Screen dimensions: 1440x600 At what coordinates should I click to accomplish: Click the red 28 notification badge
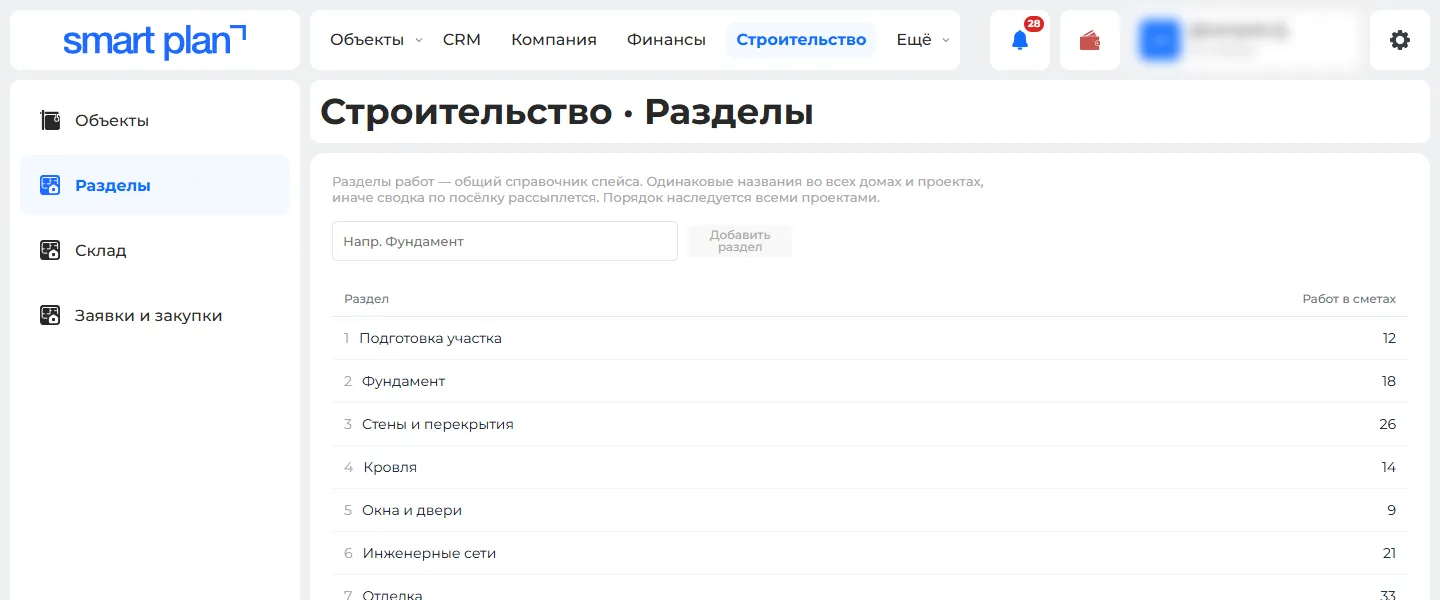[x=1033, y=24]
